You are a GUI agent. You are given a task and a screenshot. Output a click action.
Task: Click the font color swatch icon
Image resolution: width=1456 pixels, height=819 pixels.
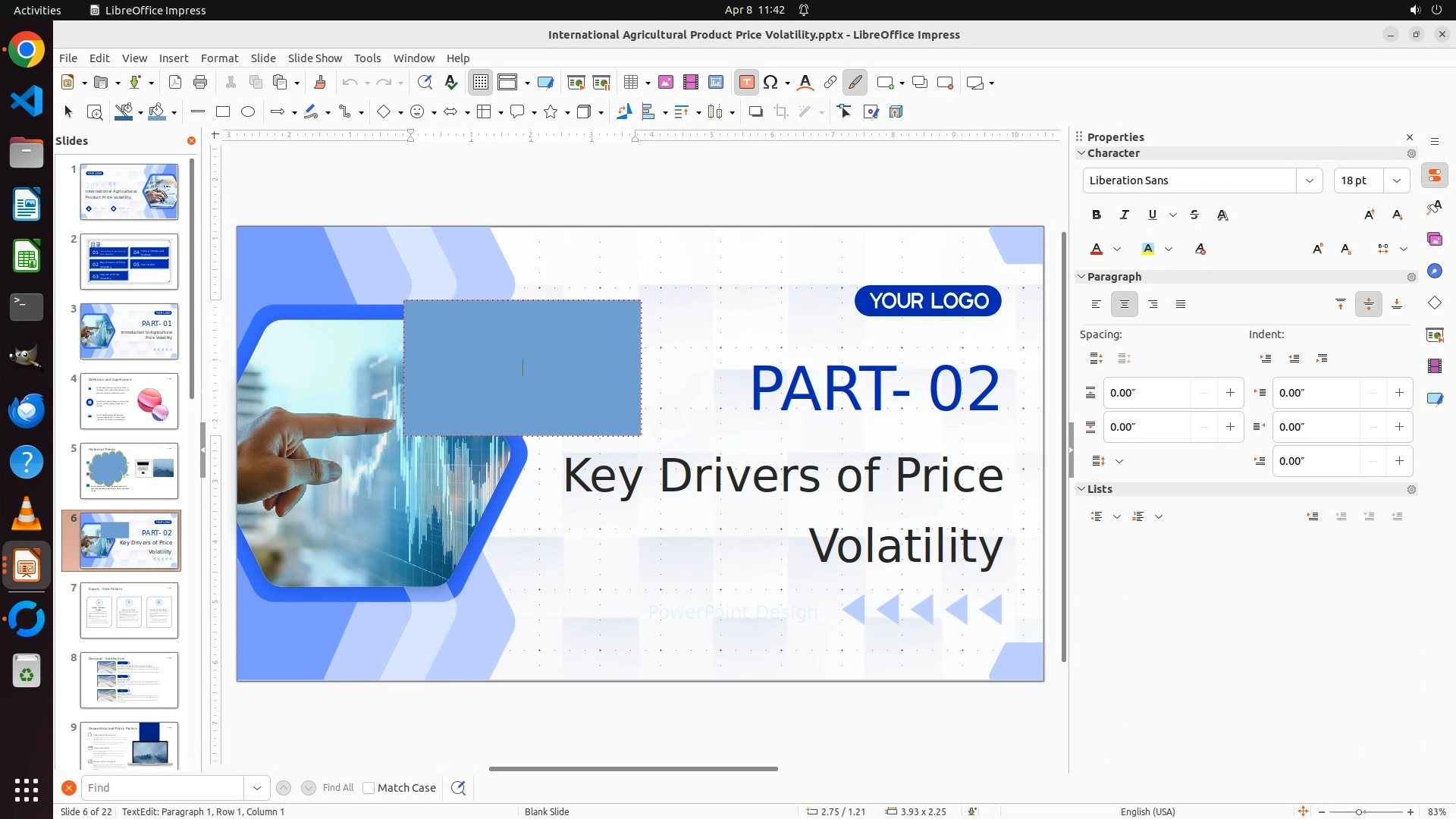1097,249
